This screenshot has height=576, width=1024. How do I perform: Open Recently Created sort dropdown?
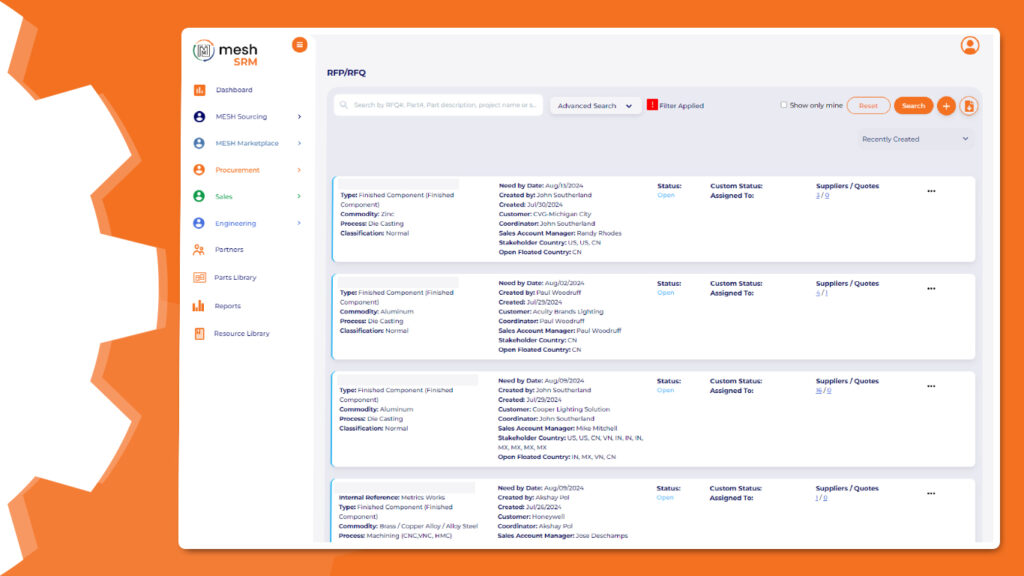[914, 139]
